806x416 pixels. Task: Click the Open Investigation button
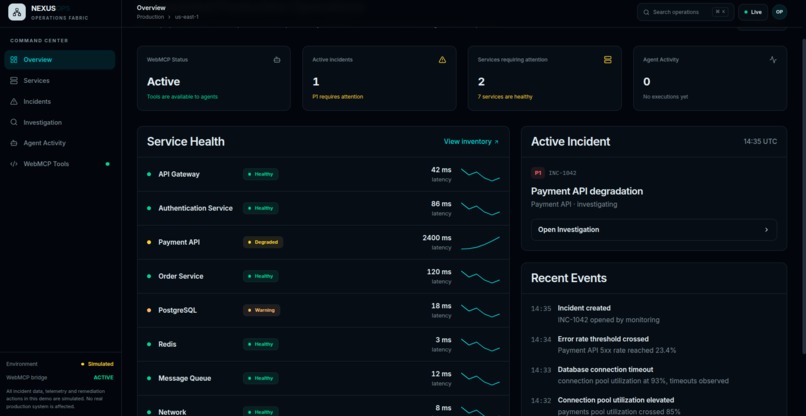coord(654,230)
